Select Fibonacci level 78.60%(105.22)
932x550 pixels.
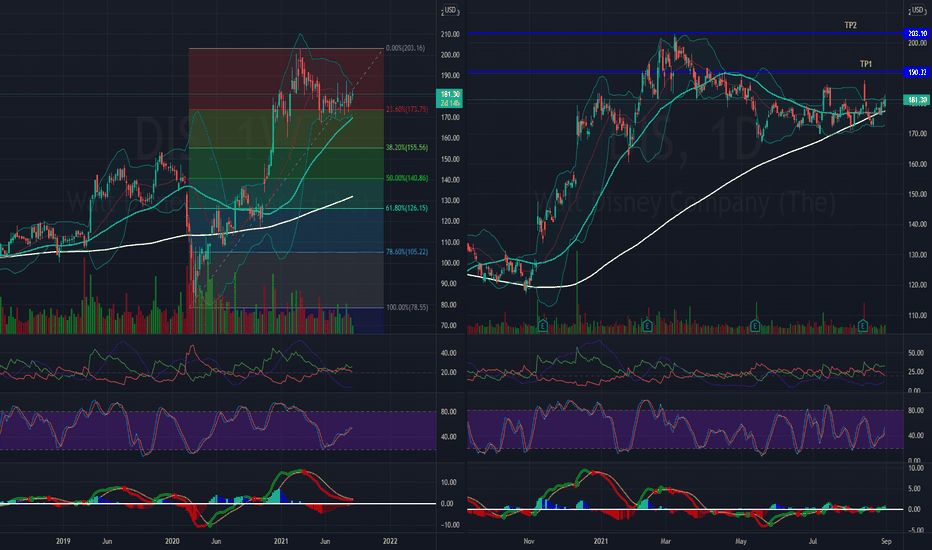click(407, 252)
